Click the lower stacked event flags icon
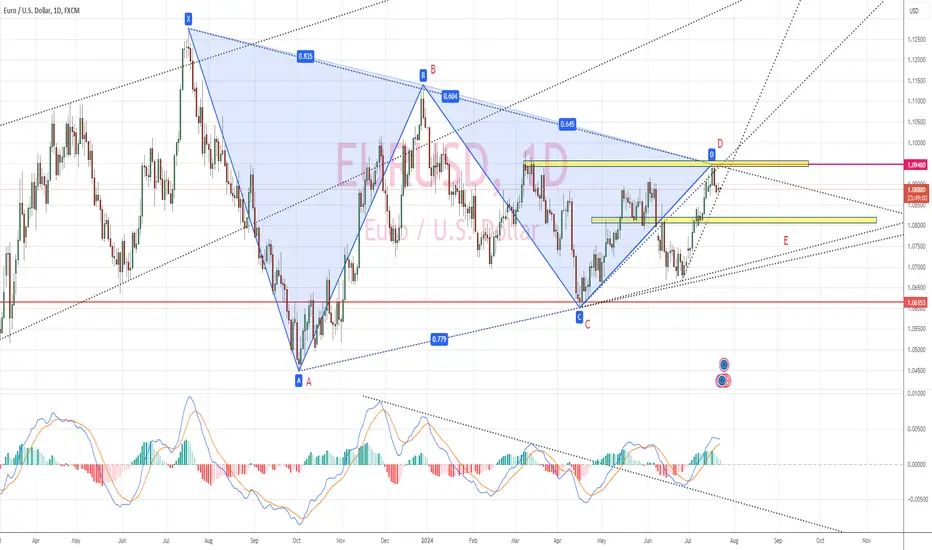This screenshot has height=550, width=932. click(723, 380)
